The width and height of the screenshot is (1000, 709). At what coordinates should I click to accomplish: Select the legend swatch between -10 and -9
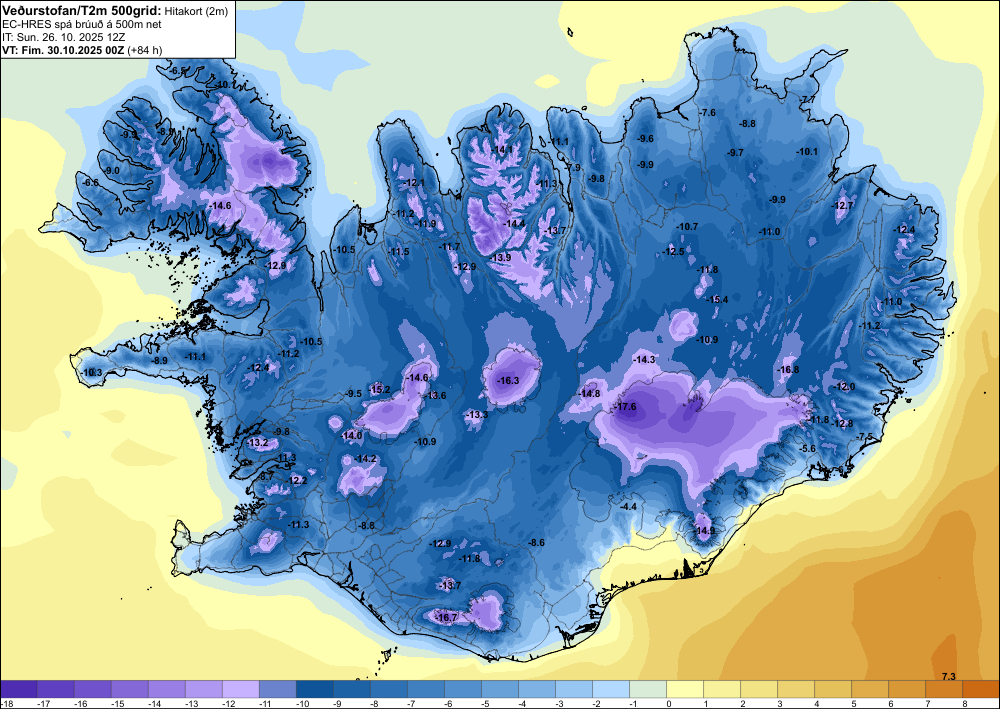point(314,689)
